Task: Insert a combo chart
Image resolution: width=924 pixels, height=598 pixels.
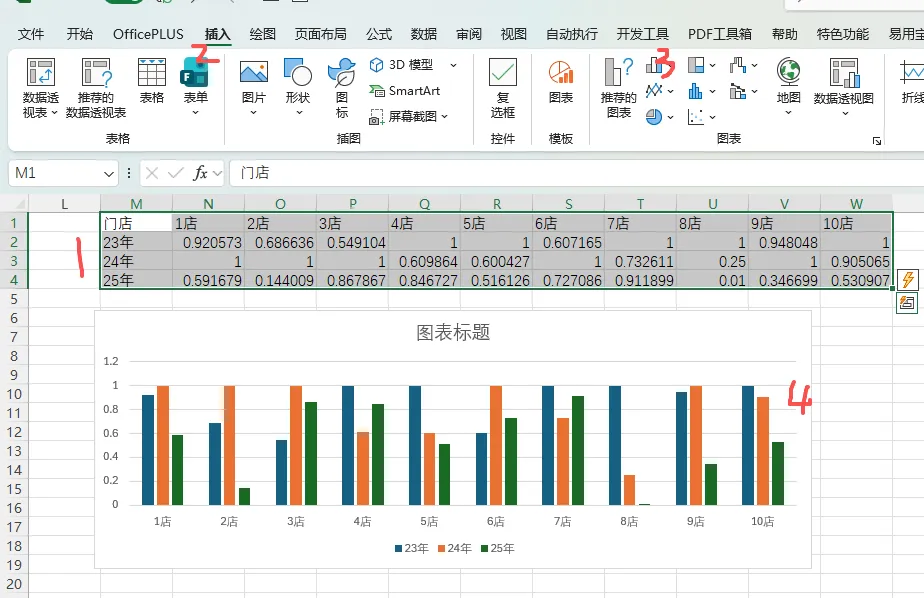Action: [738, 91]
